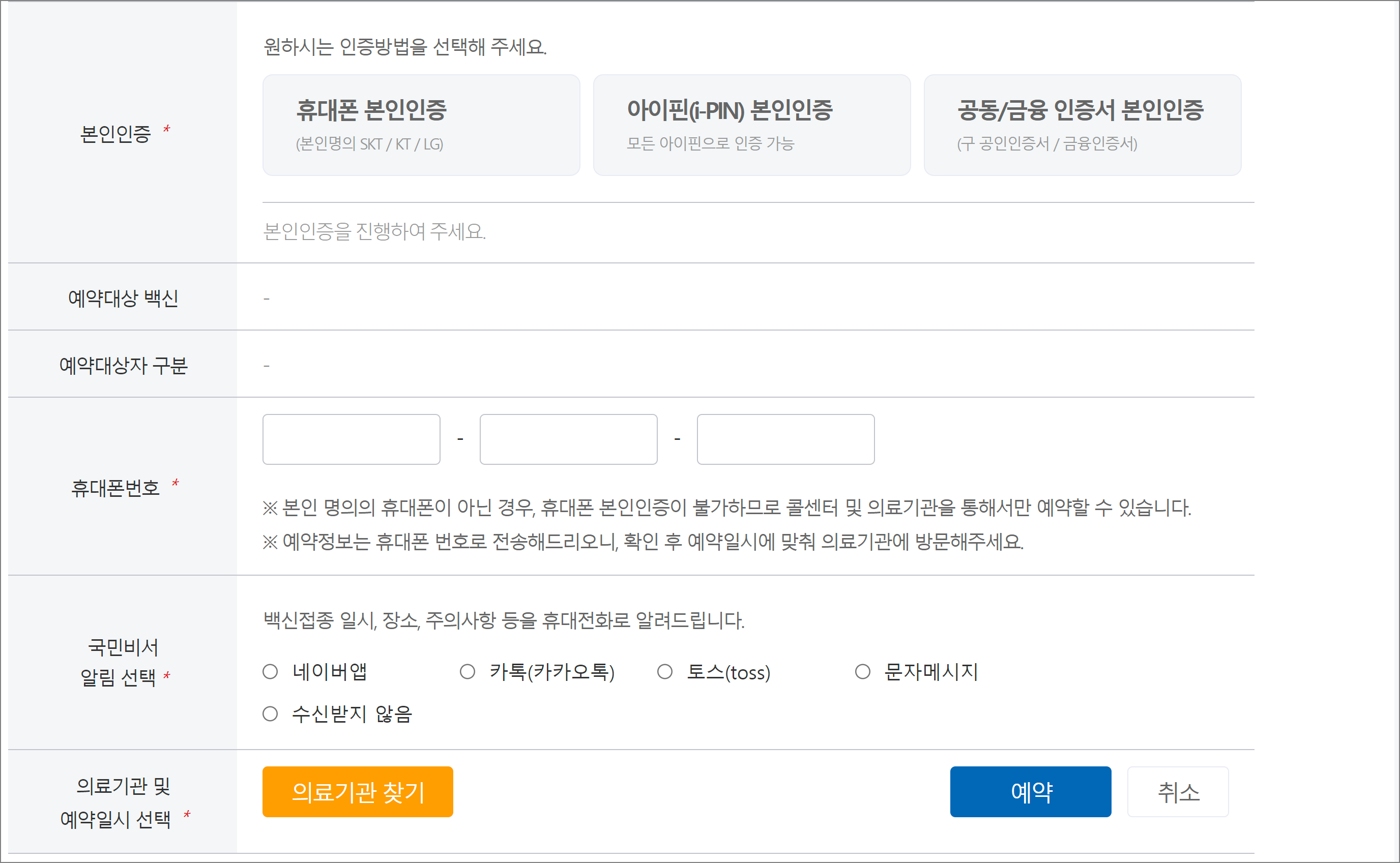This screenshot has width=1400, height=863.
Task: Click 문자메시지 label text
Action: 930,672
